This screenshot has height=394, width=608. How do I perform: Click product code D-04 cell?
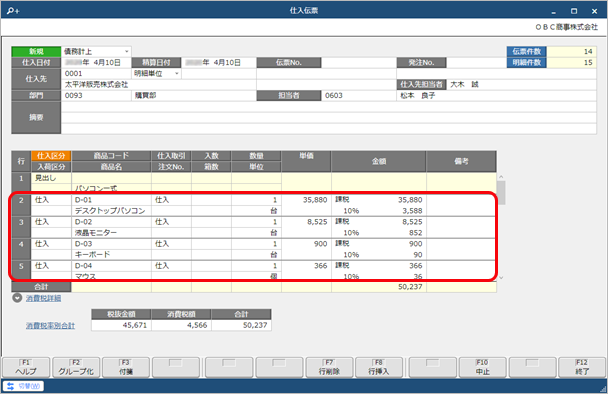[111, 266]
